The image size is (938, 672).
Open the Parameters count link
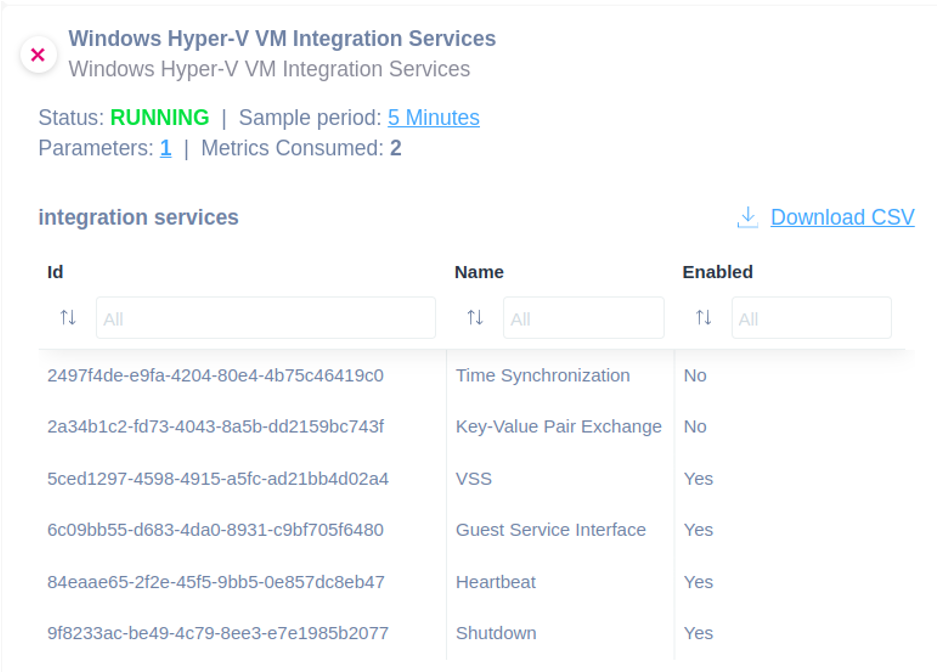pyautogui.click(x=166, y=148)
